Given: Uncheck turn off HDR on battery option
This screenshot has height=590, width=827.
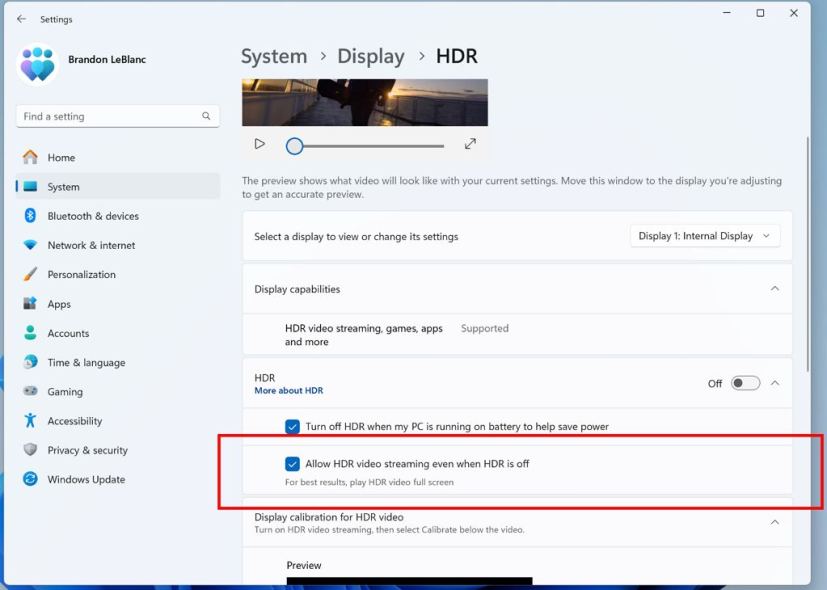Looking at the screenshot, I should coord(292,426).
